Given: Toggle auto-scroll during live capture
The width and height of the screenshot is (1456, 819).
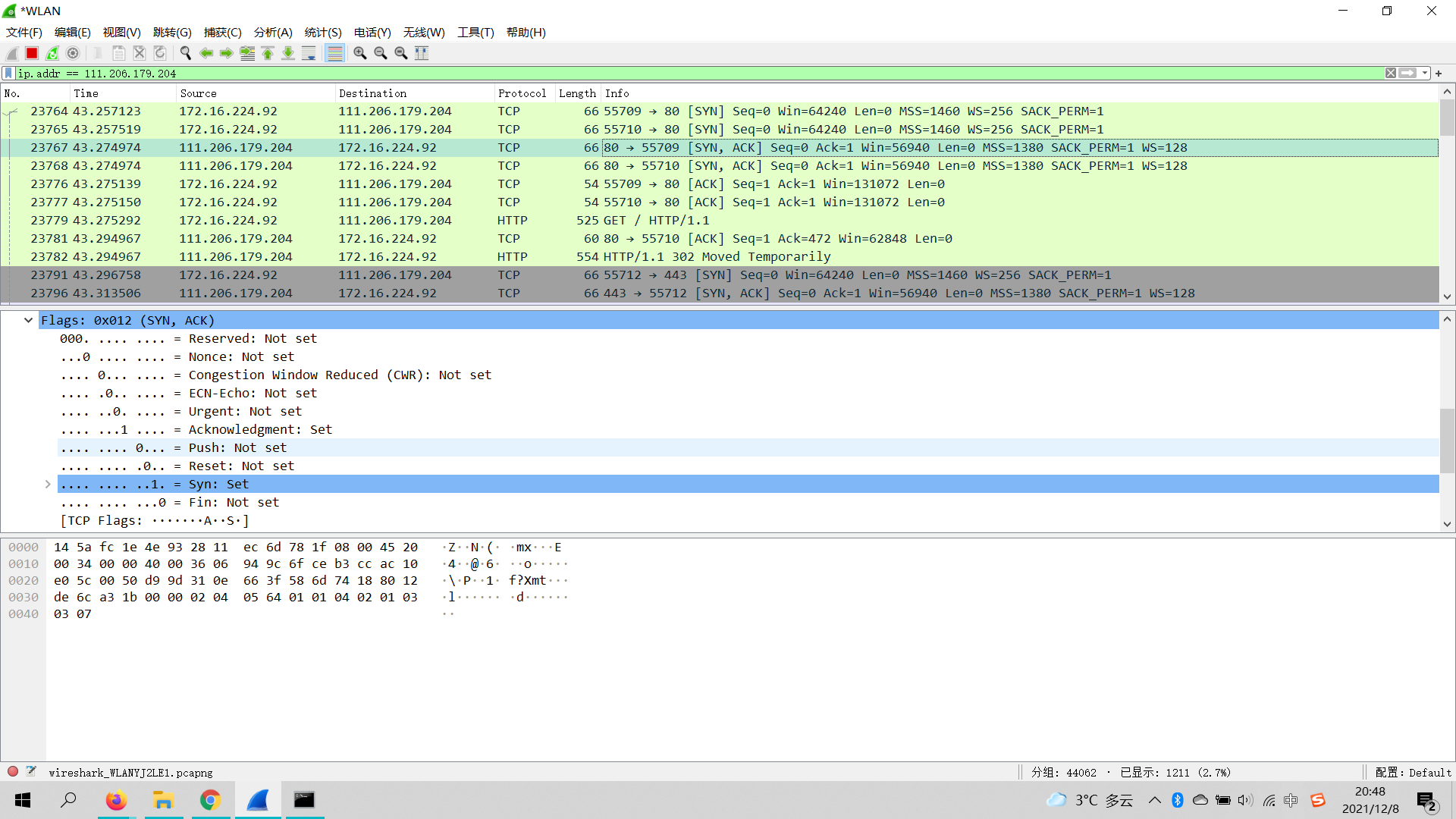Looking at the screenshot, I should [309, 53].
